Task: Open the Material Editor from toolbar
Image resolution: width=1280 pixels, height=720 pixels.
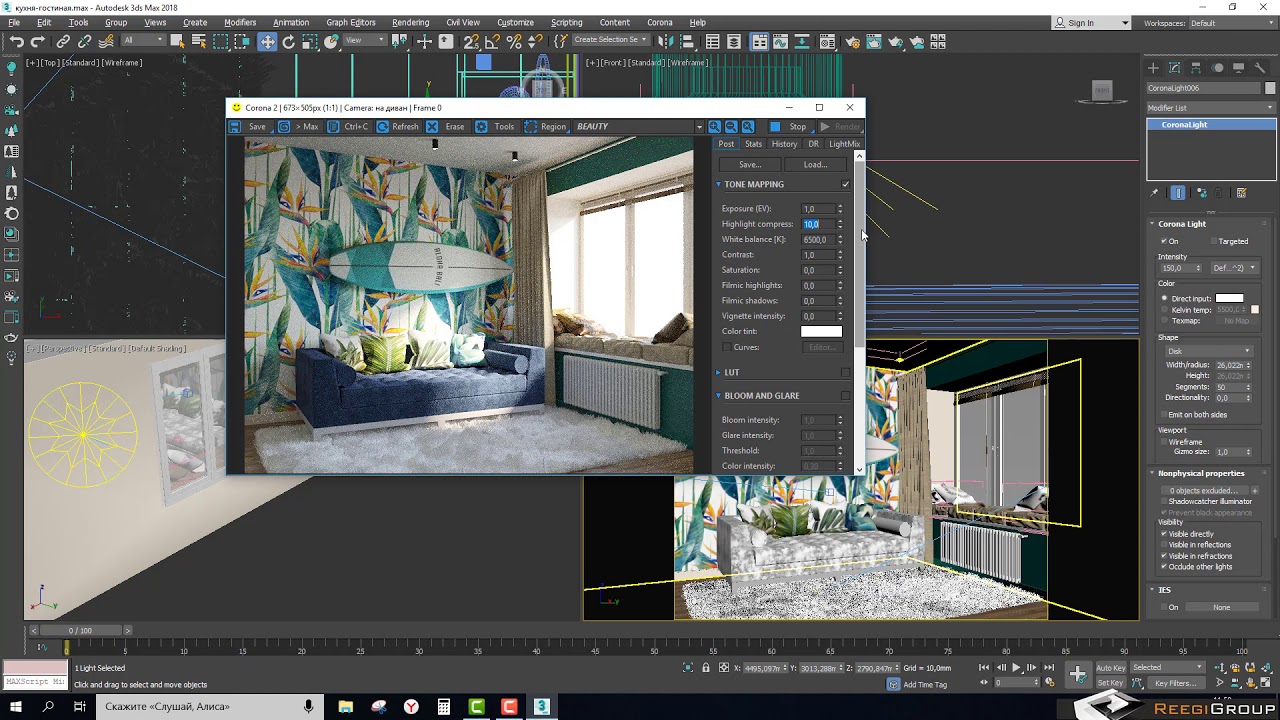Action: click(x=829, y=41)
